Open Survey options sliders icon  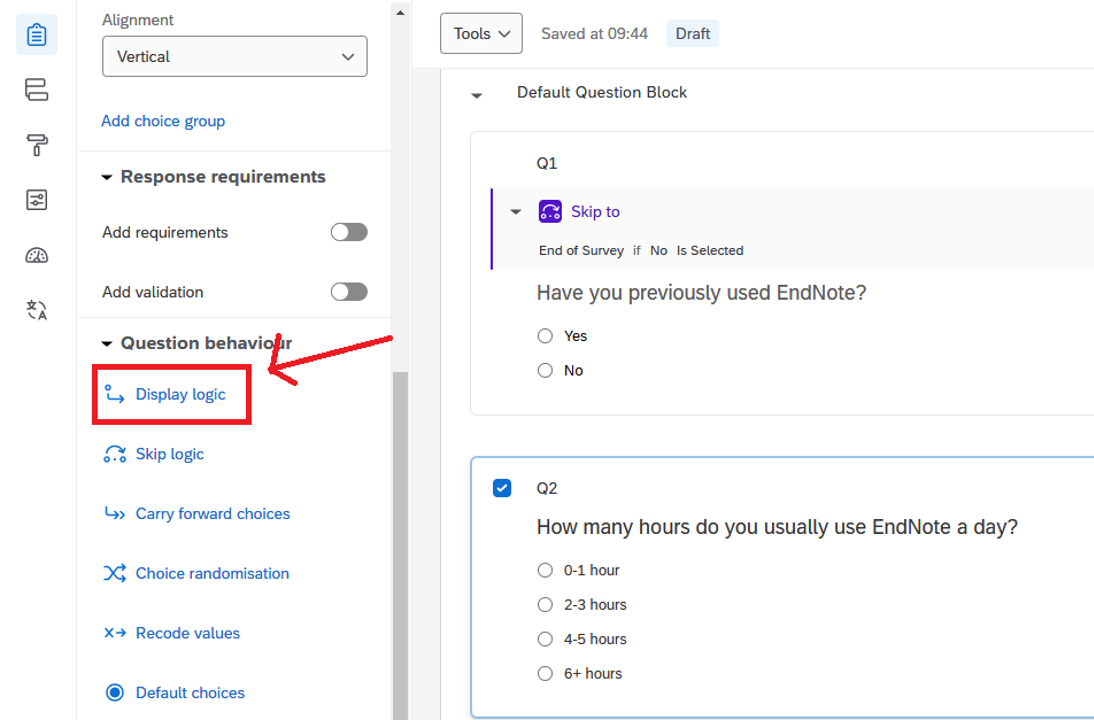point(36,201)
